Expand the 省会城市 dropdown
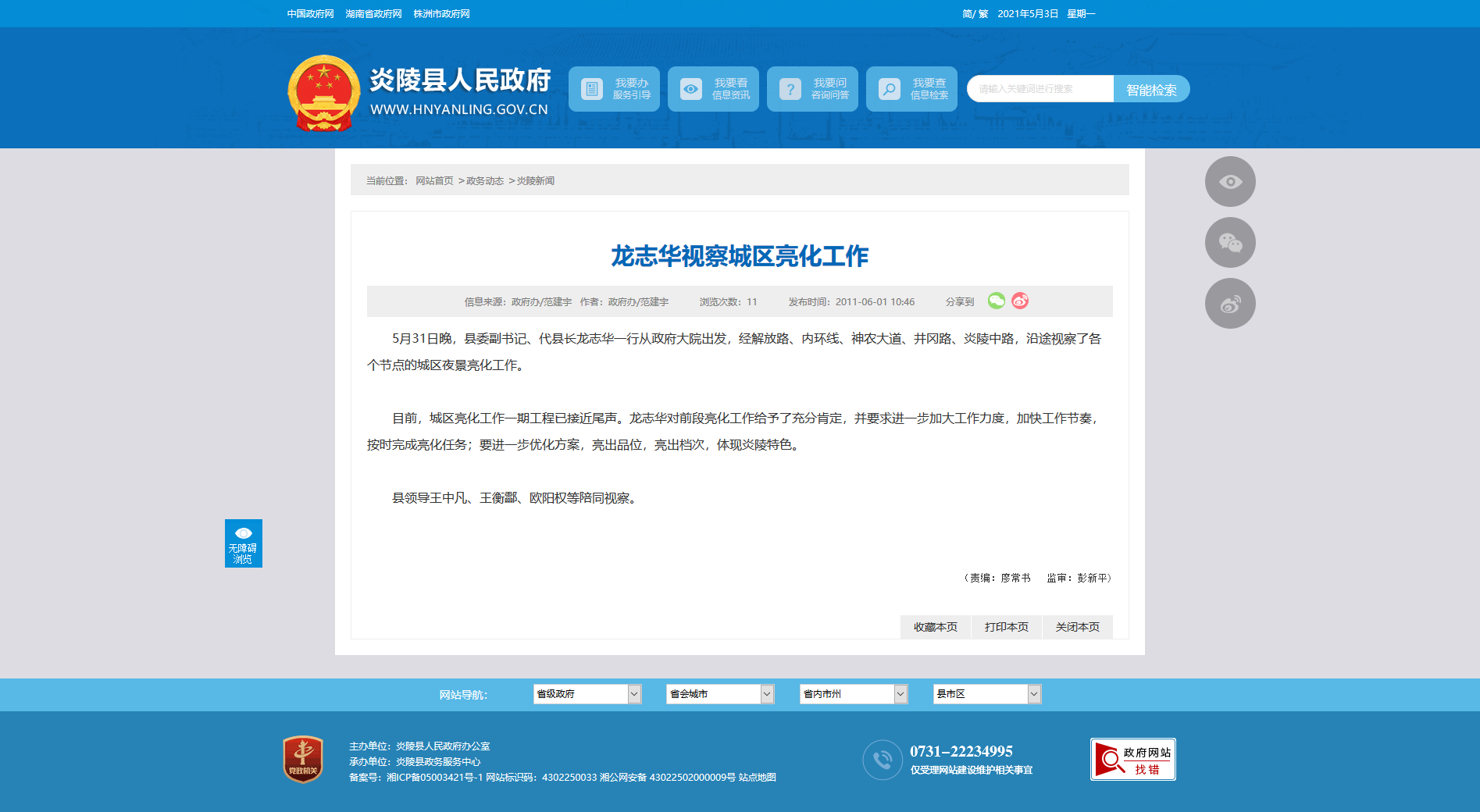The width and height of the screenshot is (1480, 812). coord(720,694)
